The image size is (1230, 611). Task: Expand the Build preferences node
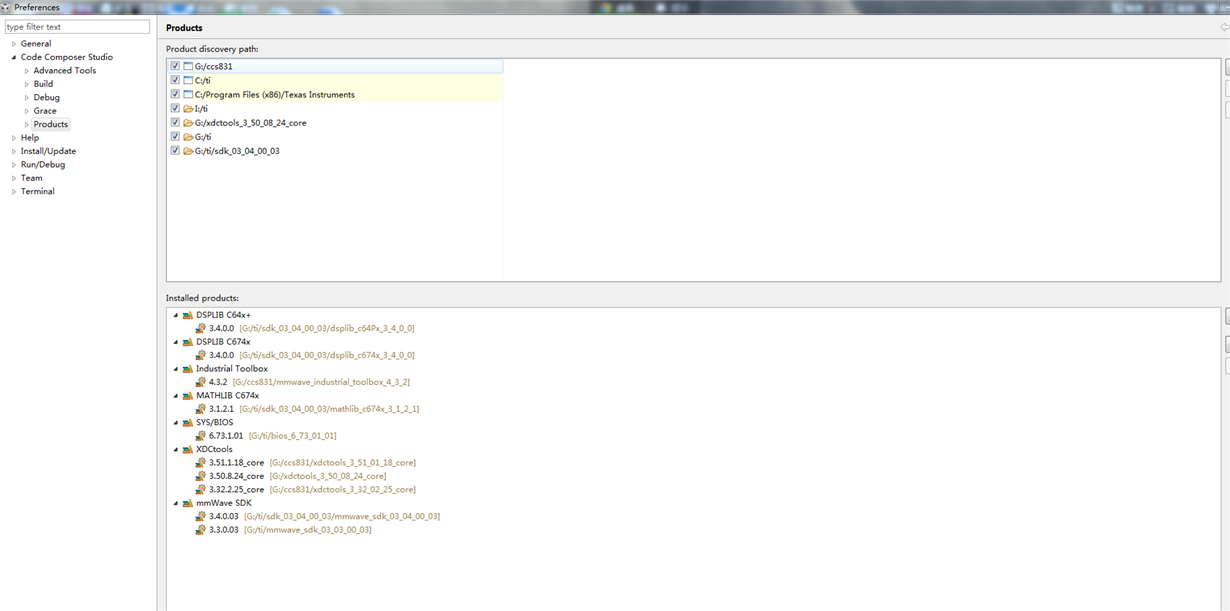click(x=27, y=85)
